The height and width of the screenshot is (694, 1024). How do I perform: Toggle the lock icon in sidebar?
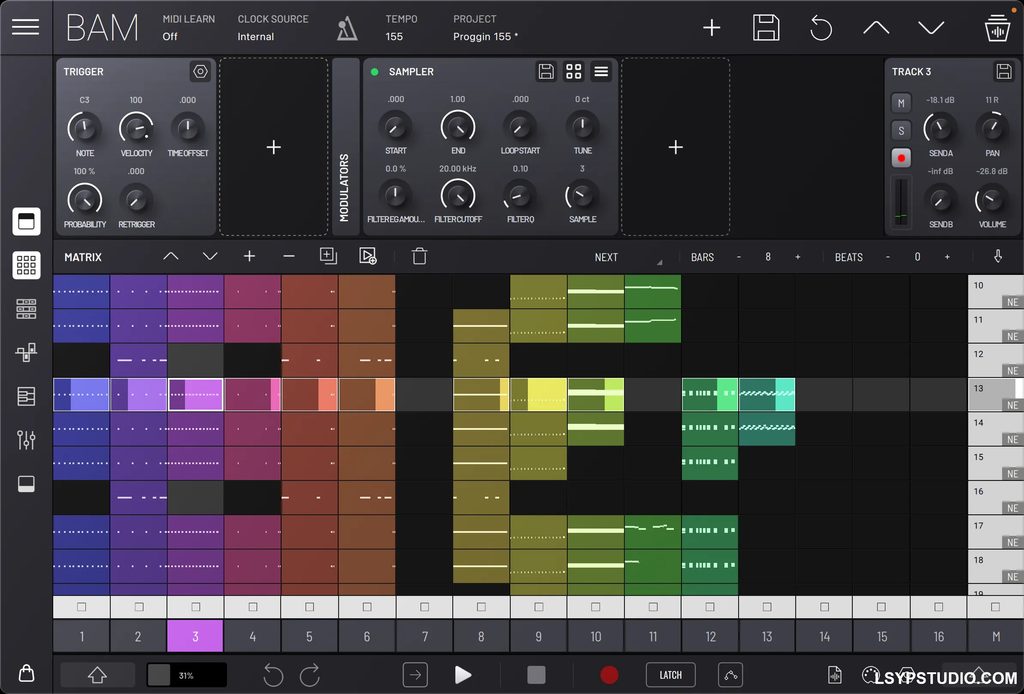point(26,672)
